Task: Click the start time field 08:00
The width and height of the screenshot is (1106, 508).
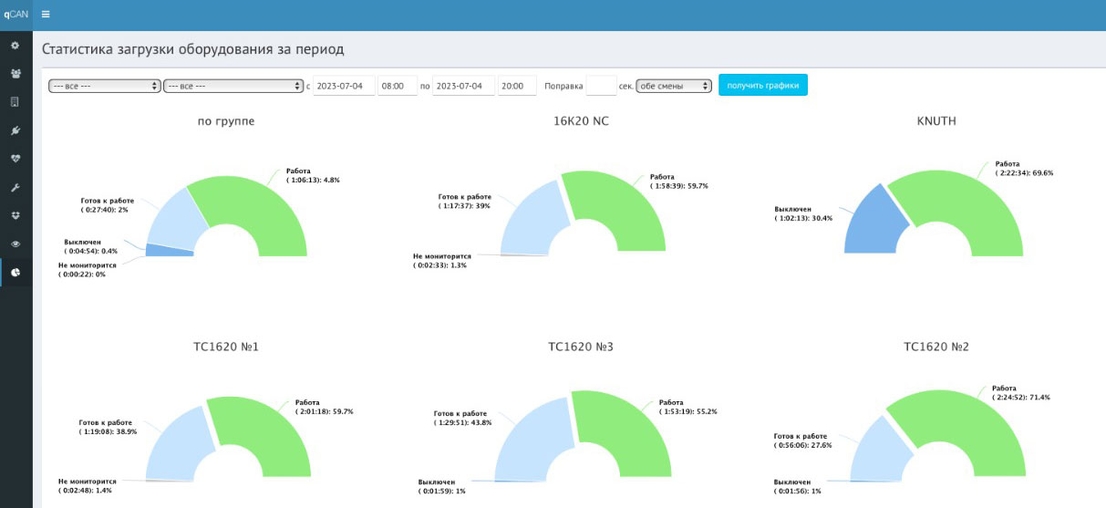Action: coord(398,85)
